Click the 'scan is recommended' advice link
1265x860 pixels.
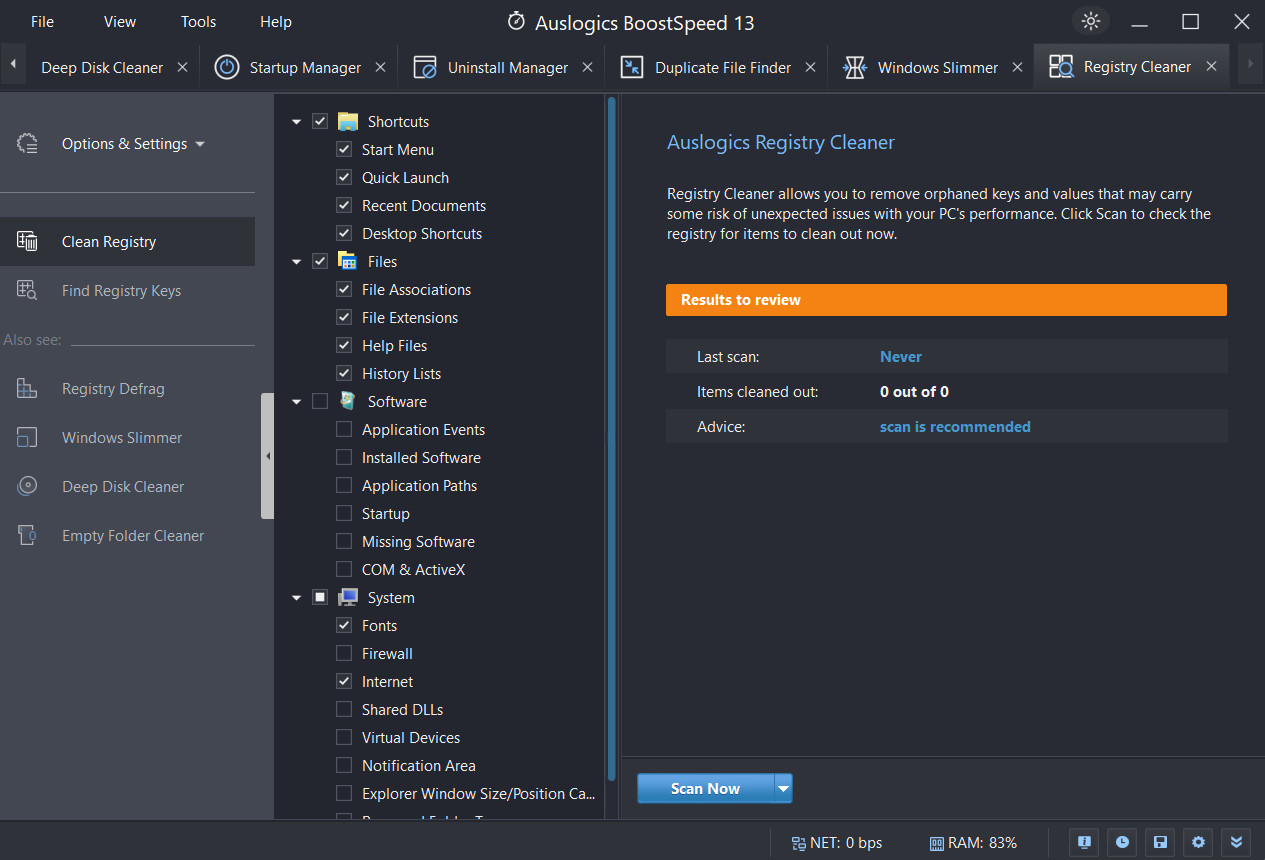pyautogui.click(x=955, y=426)
